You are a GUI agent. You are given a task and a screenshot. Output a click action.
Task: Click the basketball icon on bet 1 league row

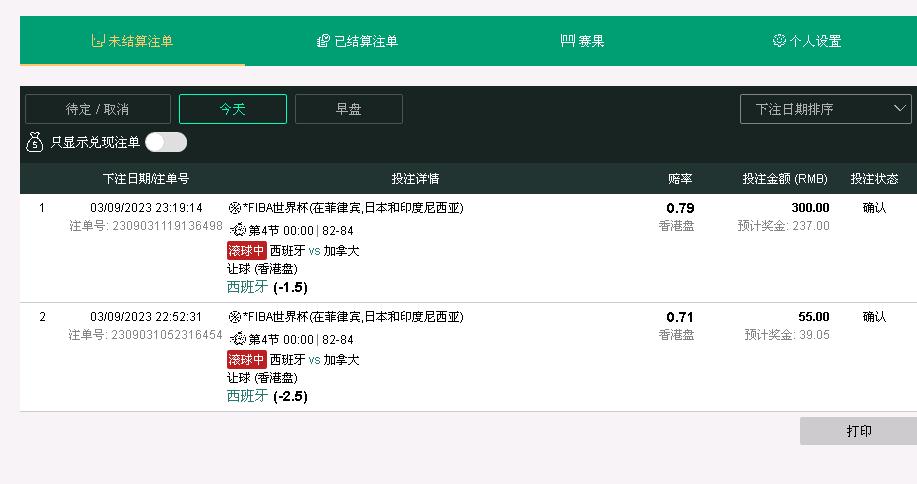click(235, 208)
